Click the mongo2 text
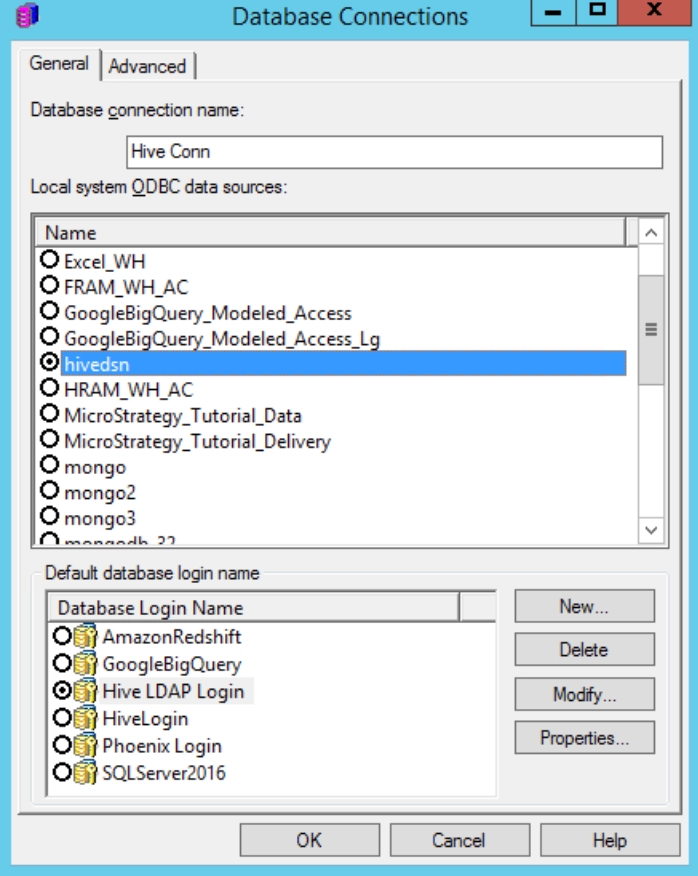 [x=100, y=493]
